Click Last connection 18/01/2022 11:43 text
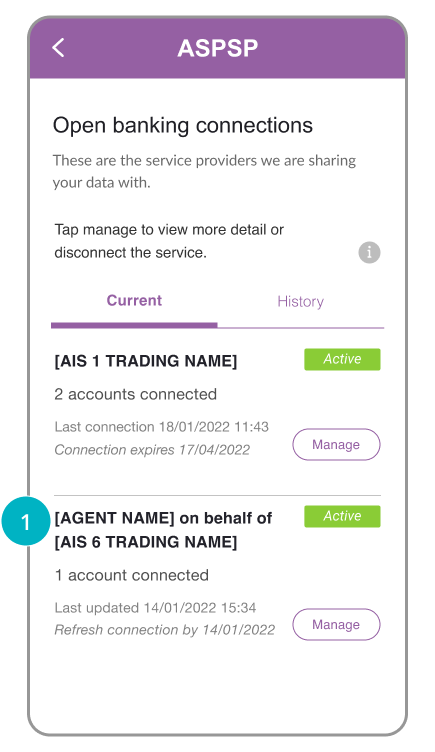This screenshot has width=435, height=752. coord(162,427)
